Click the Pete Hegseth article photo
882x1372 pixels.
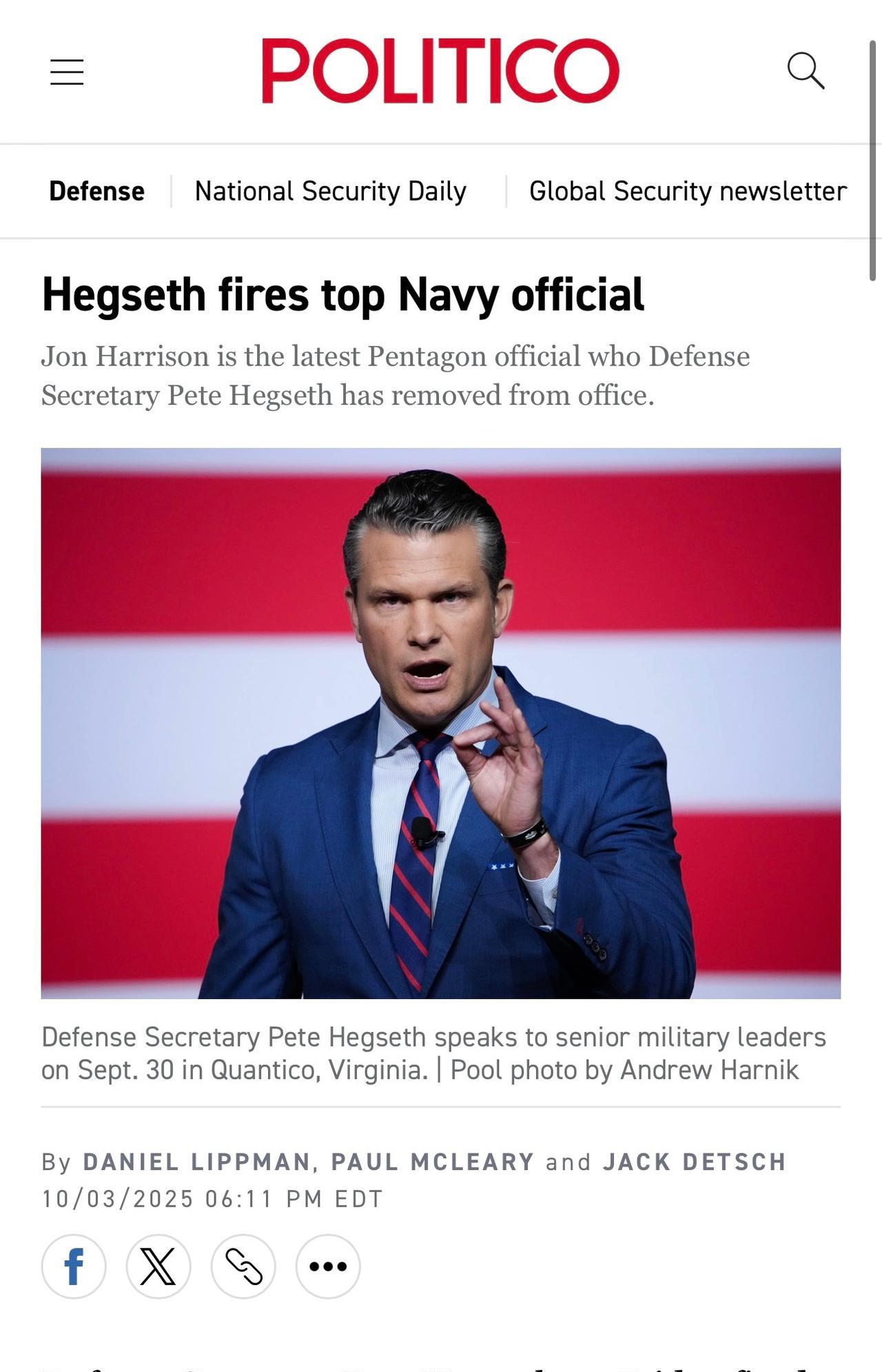pos(441,723)
